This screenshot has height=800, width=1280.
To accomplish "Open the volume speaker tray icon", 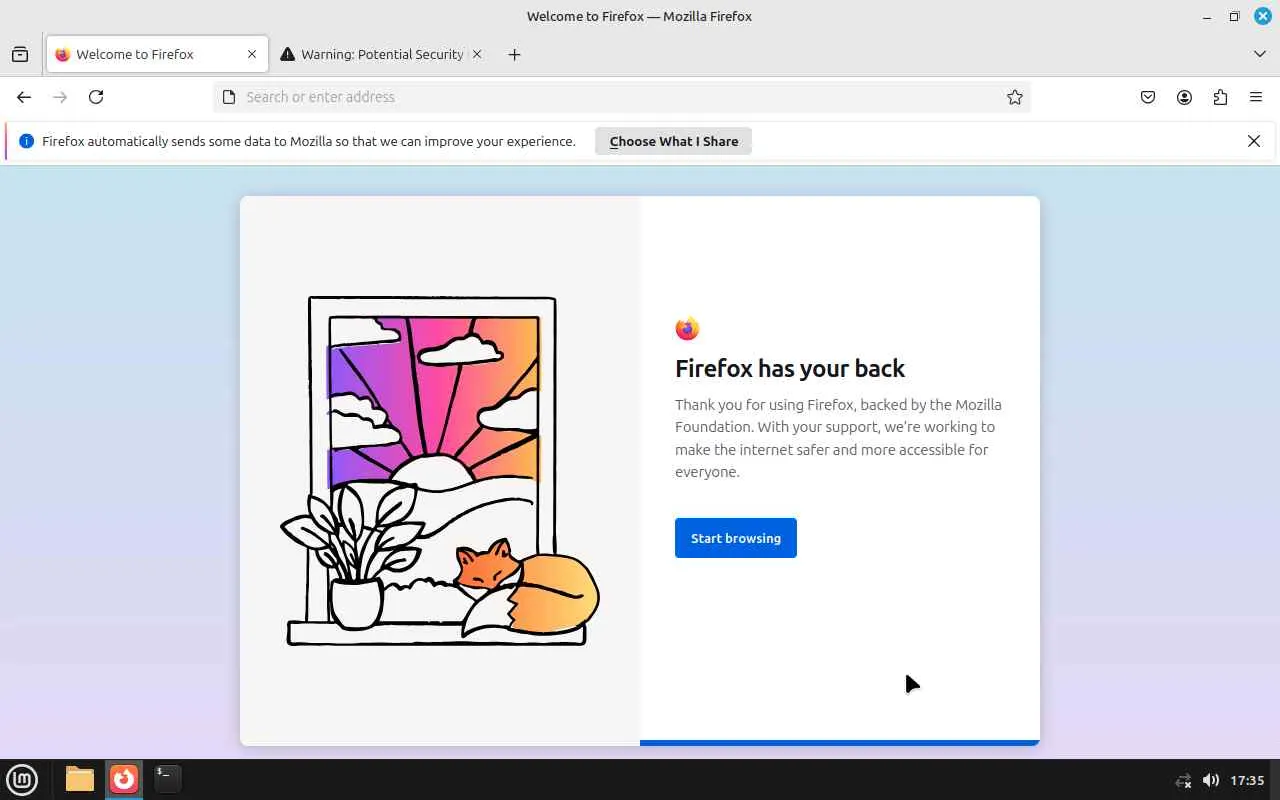I will click(1211, 780).
